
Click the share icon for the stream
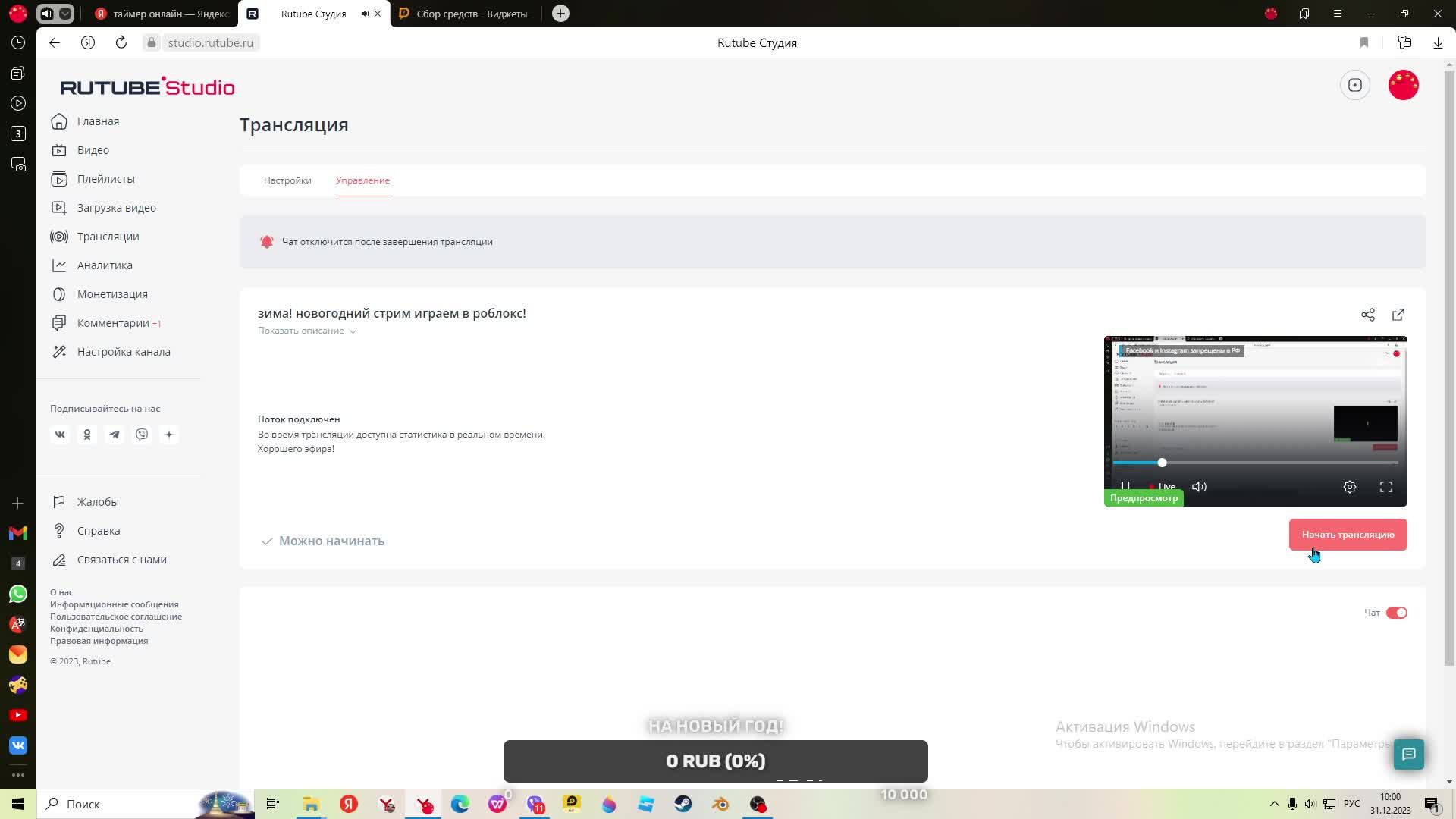point(1367,315)
